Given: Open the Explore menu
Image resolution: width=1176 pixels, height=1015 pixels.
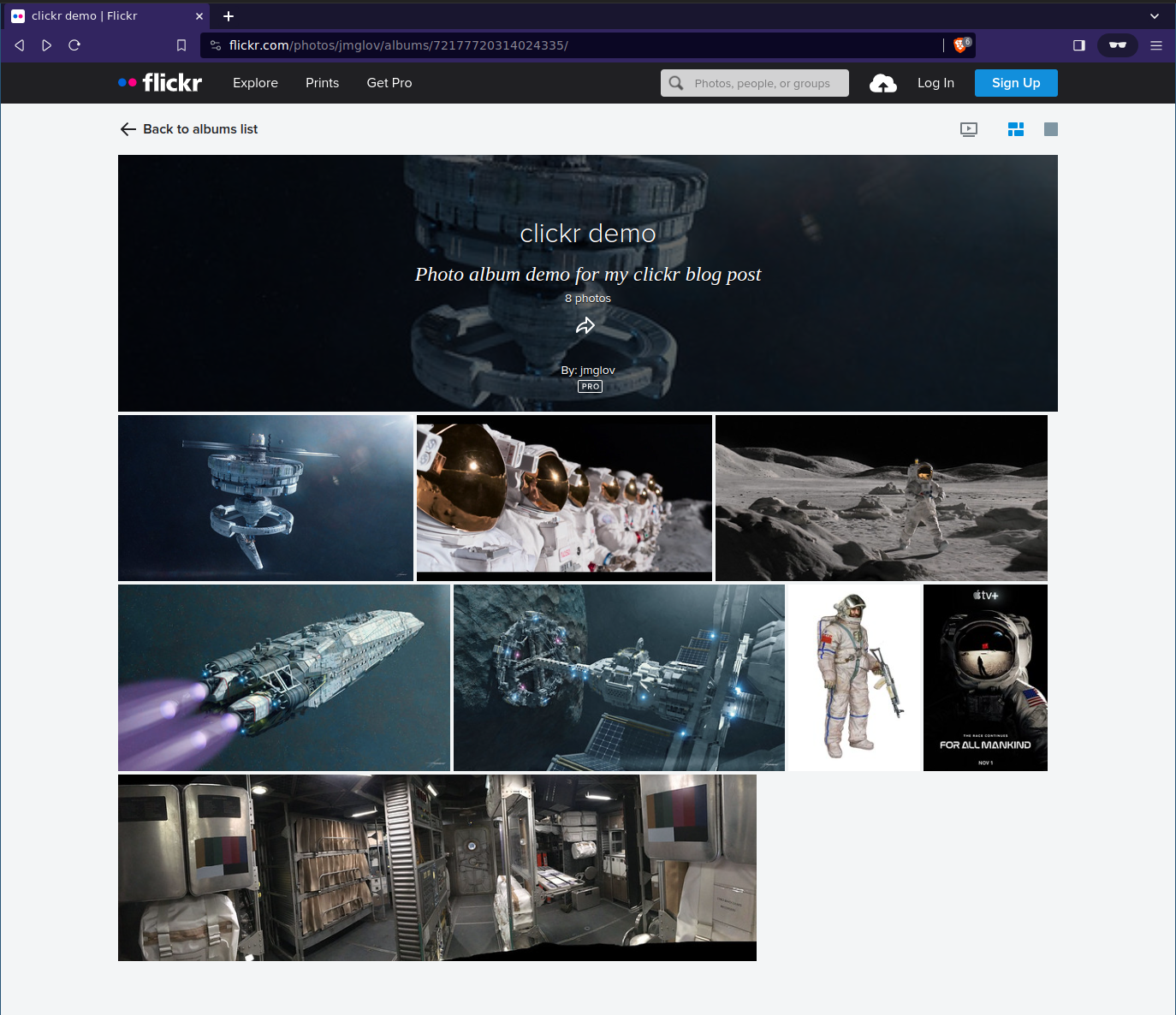Looking at the screenshot, I should coord(255,83).
